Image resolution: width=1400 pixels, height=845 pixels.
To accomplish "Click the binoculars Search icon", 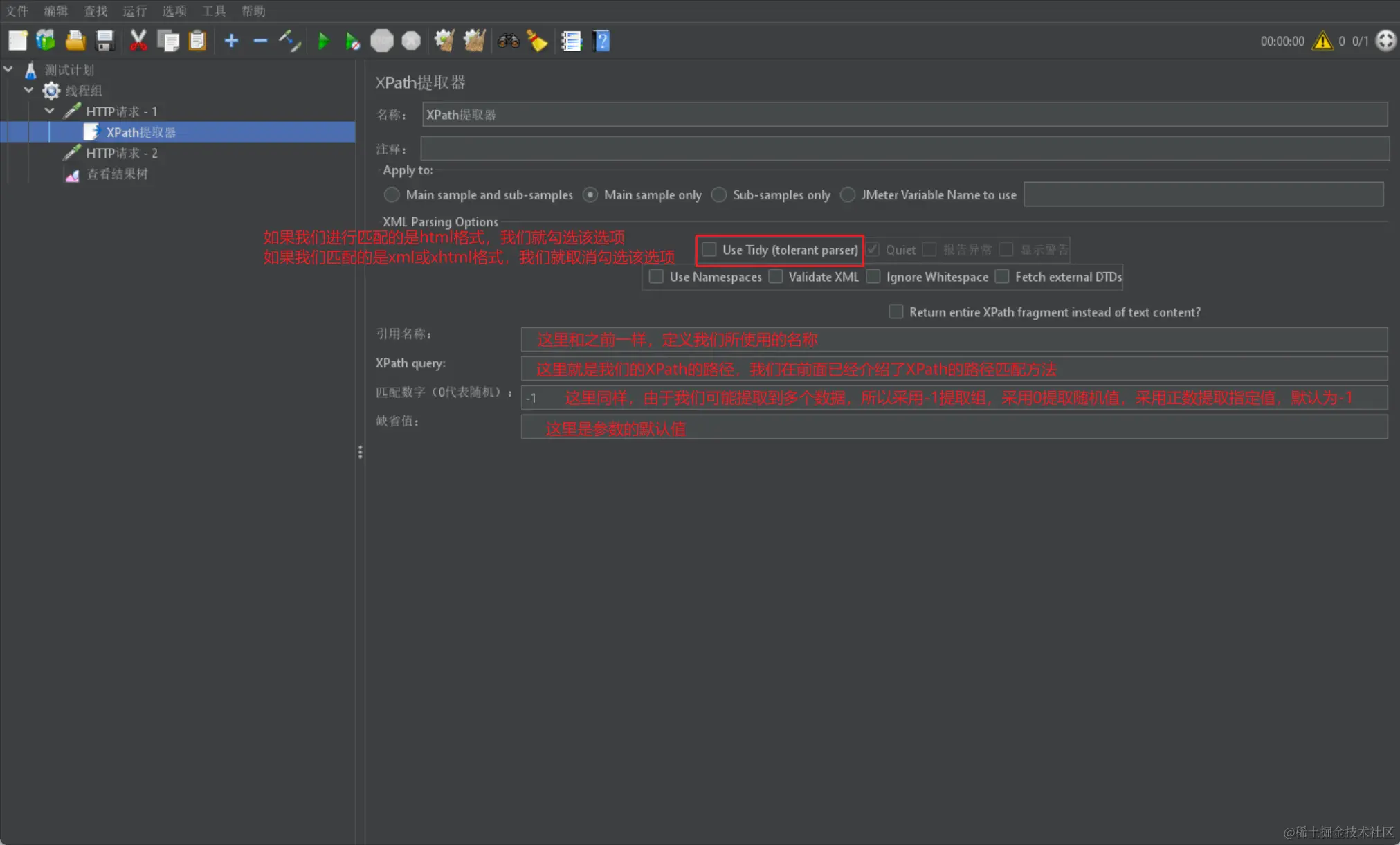I will (508, 41).
